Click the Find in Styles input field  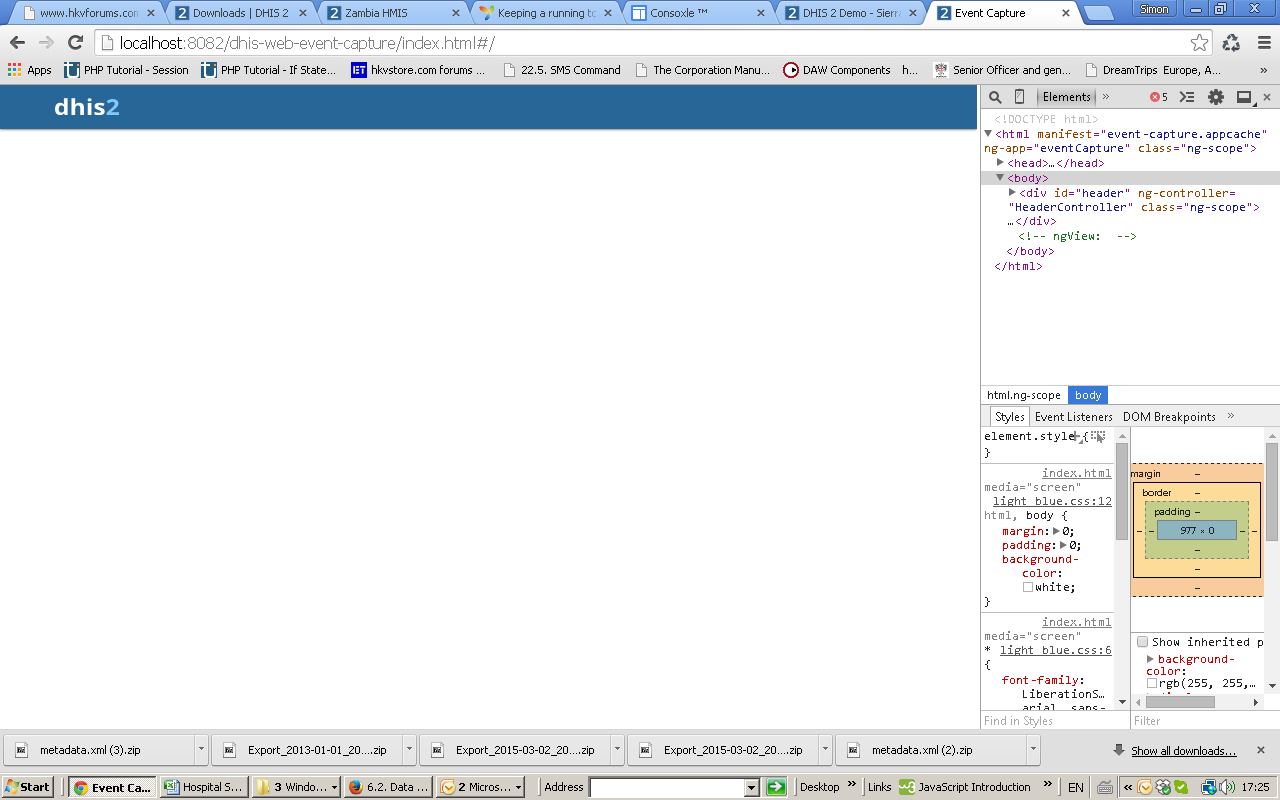pyautogui.click(x=1054, y=721)
